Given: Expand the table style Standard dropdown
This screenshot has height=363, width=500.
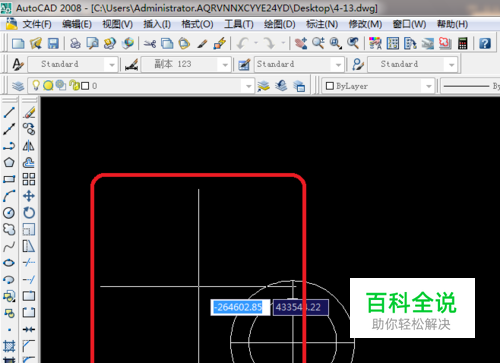Looking at the screenshot, I should click(x=338, y=65).
